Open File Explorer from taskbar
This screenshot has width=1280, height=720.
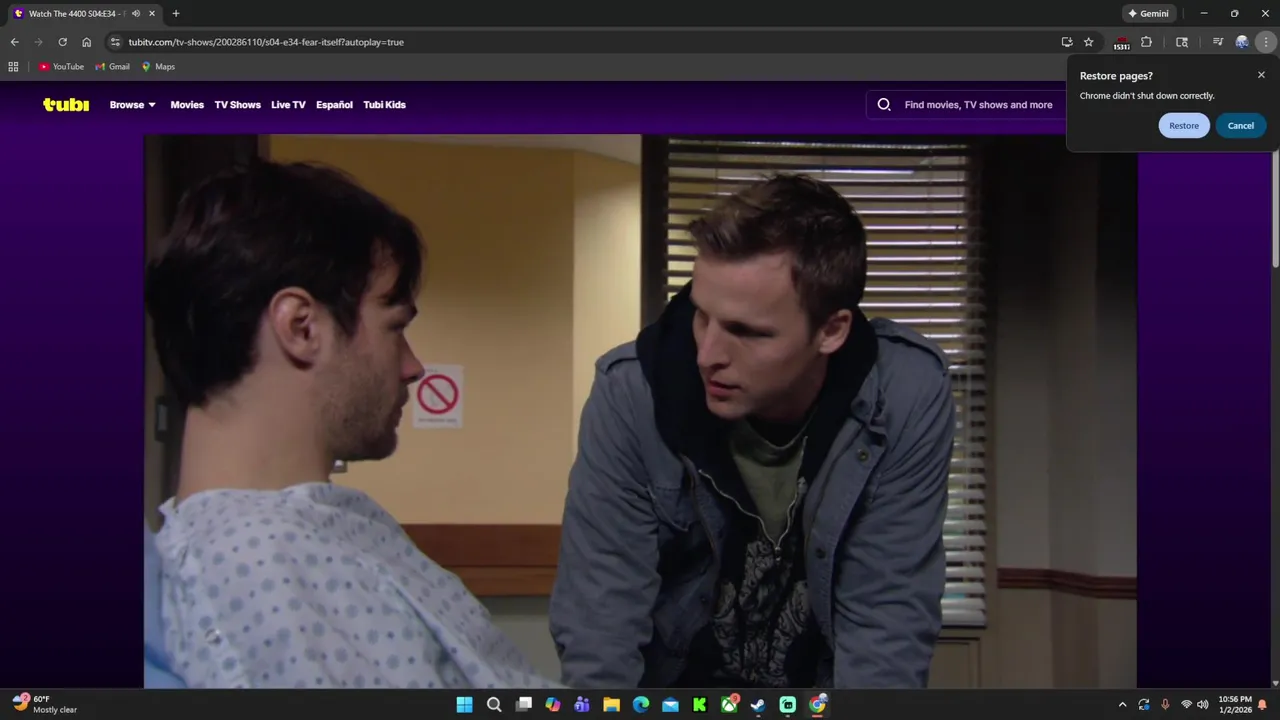611,705
